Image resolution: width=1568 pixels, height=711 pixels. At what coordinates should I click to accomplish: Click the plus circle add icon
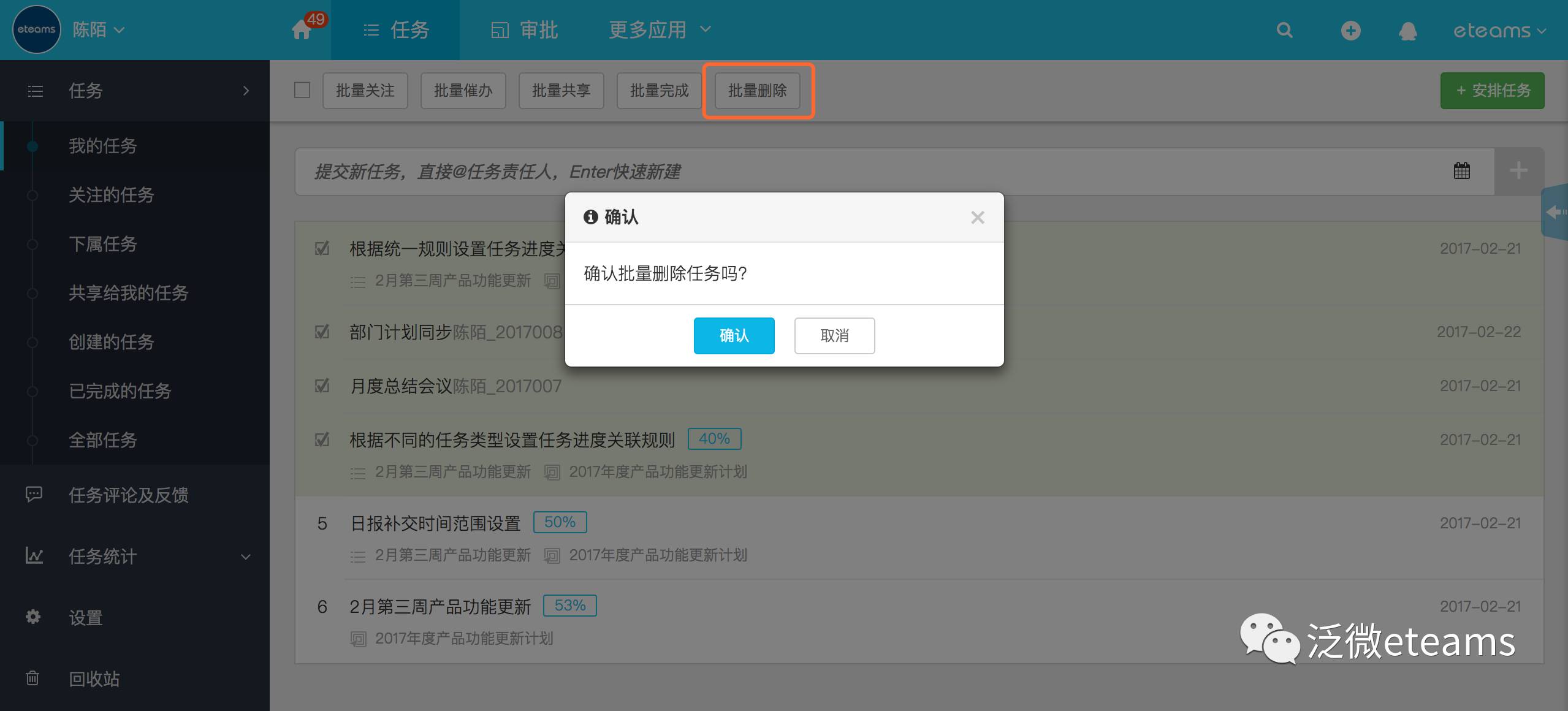point(1350,30)
